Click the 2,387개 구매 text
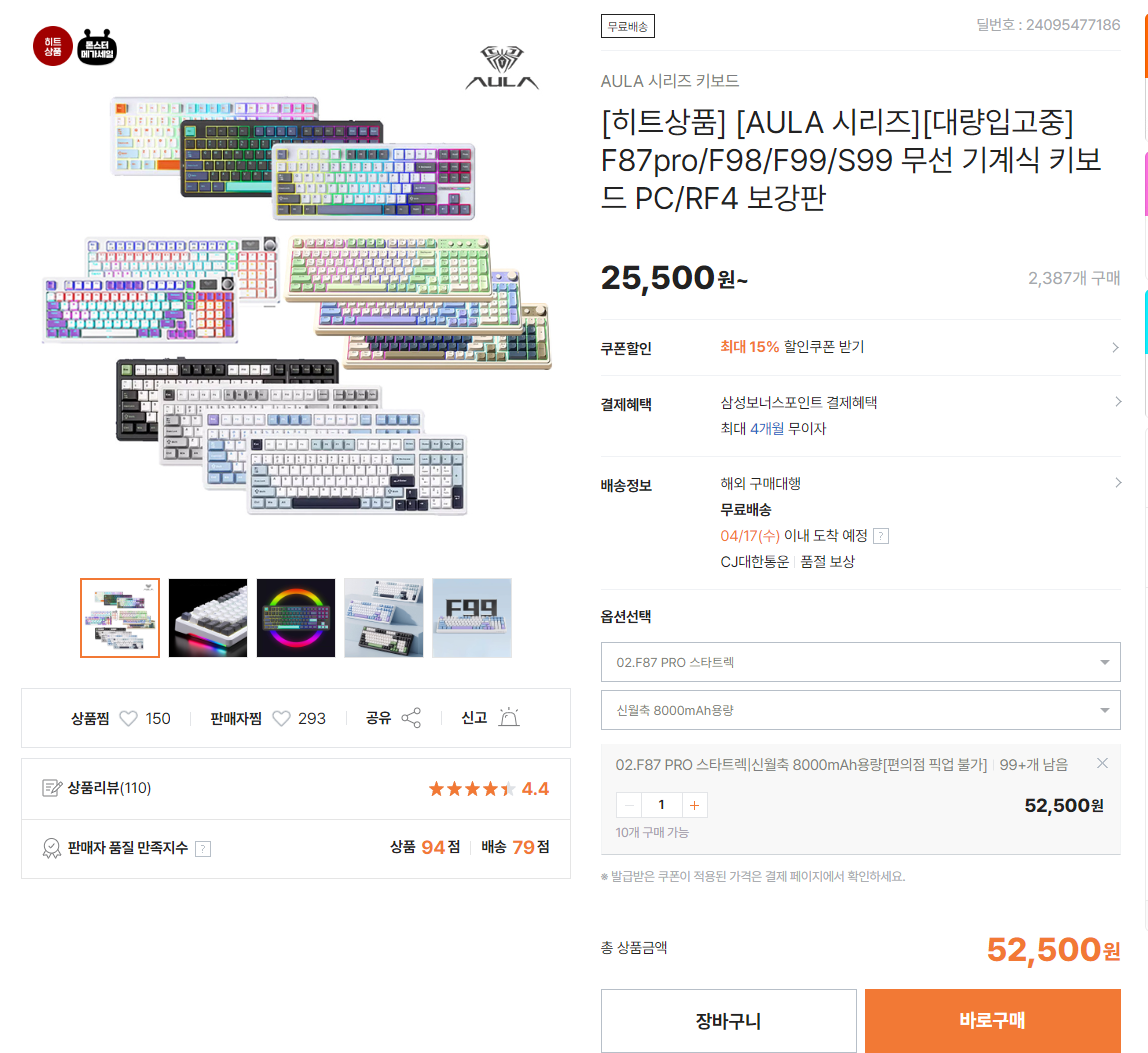The image size is (1148, 1053). coord(1074,278)
